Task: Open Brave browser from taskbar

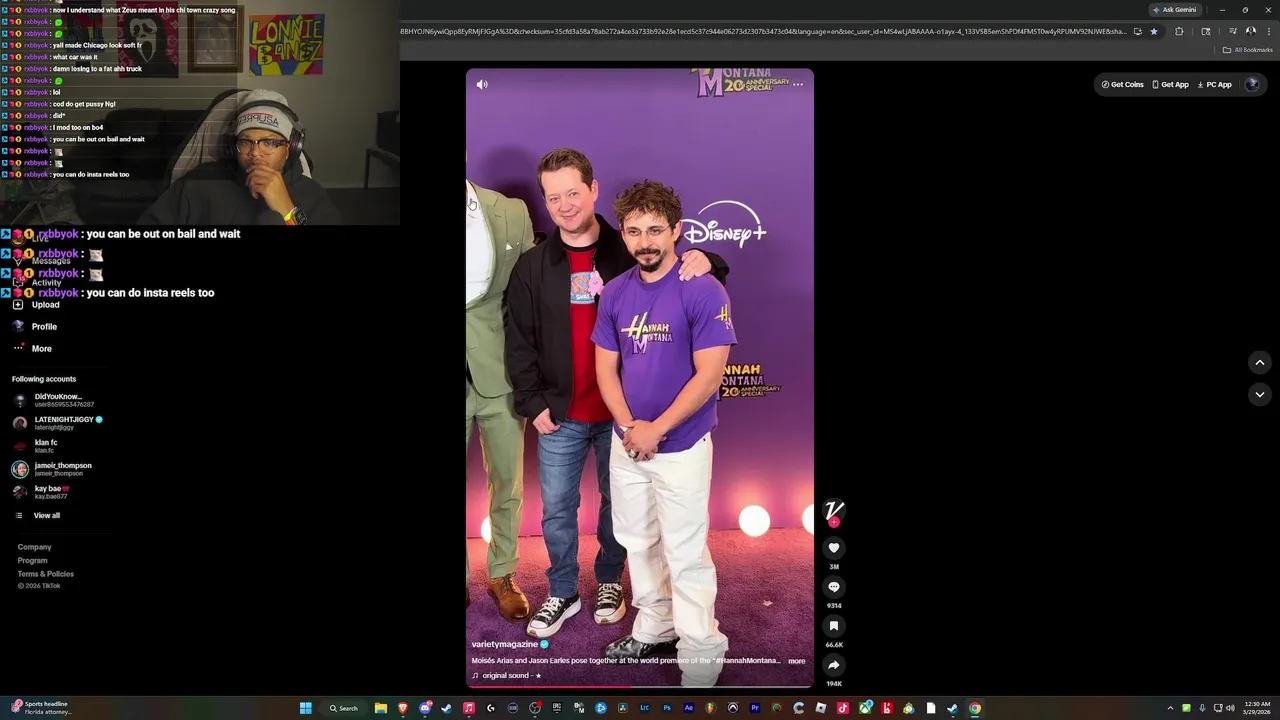Action: point(403,708)
